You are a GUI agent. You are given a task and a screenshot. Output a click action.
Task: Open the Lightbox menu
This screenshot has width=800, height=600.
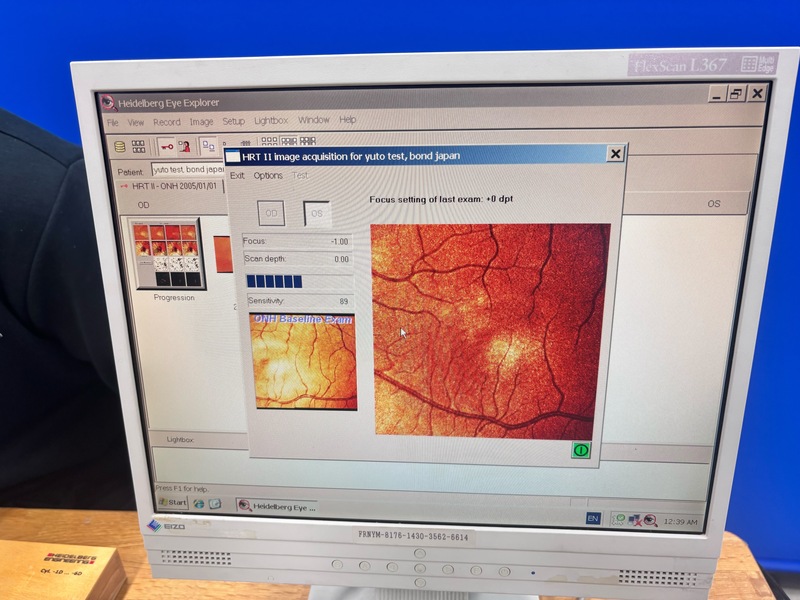click(270, 121)
